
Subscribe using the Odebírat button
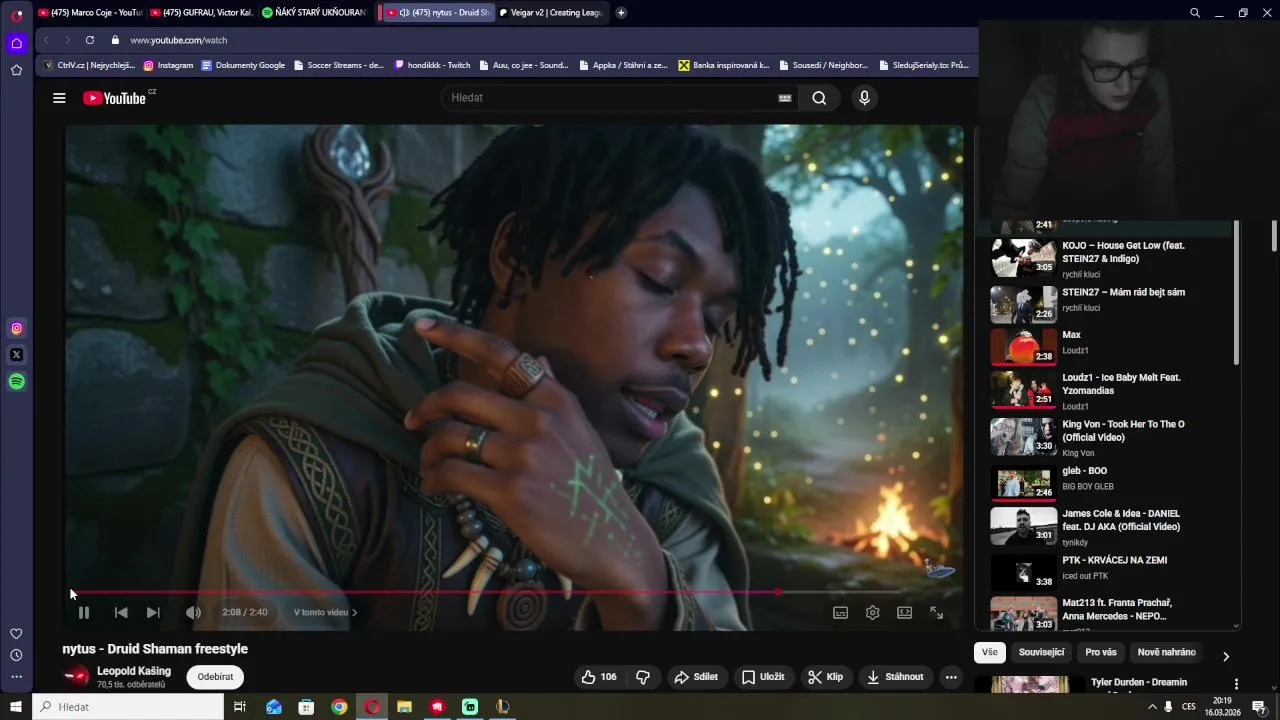(x=215, y=677)
